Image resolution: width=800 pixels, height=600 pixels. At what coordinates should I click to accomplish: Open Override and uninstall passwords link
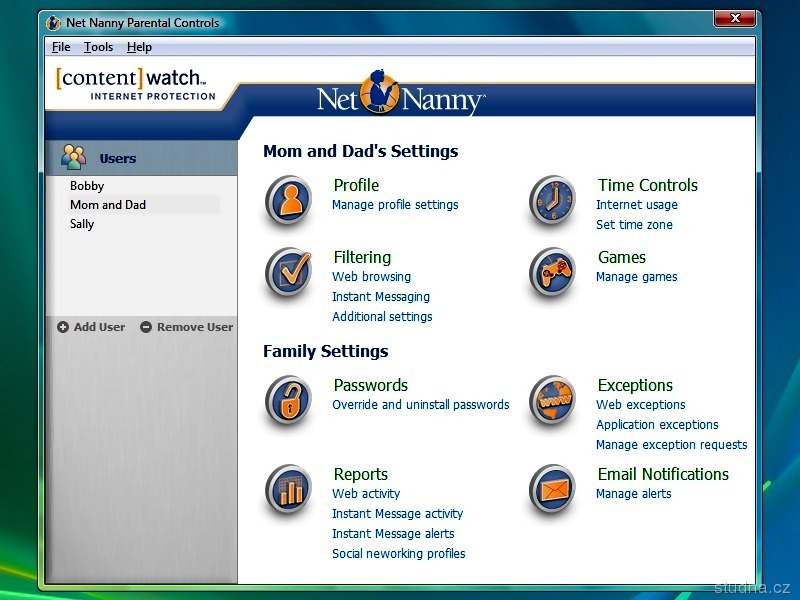point(421,405)
